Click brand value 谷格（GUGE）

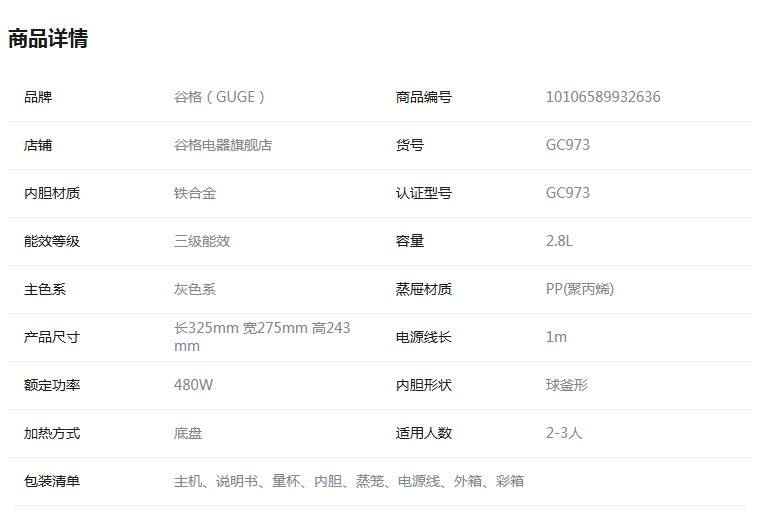(x=219, y=97)
